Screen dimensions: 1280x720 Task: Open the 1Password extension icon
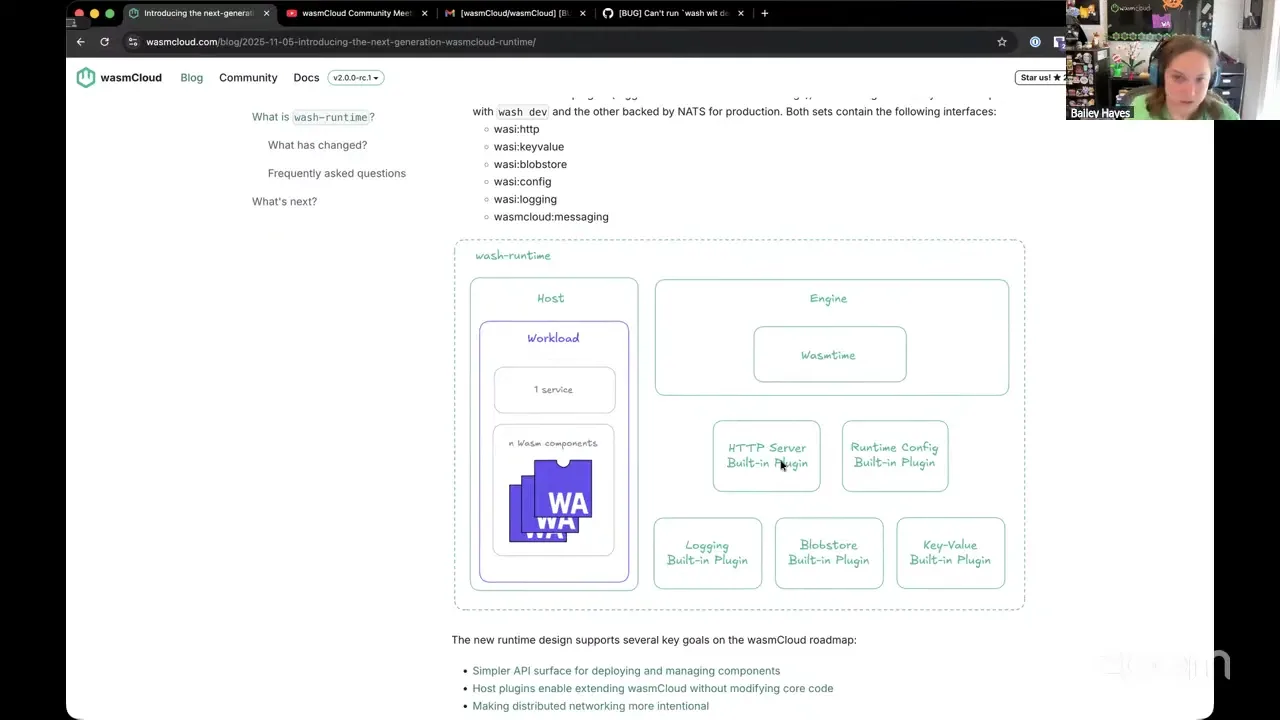1035,42
